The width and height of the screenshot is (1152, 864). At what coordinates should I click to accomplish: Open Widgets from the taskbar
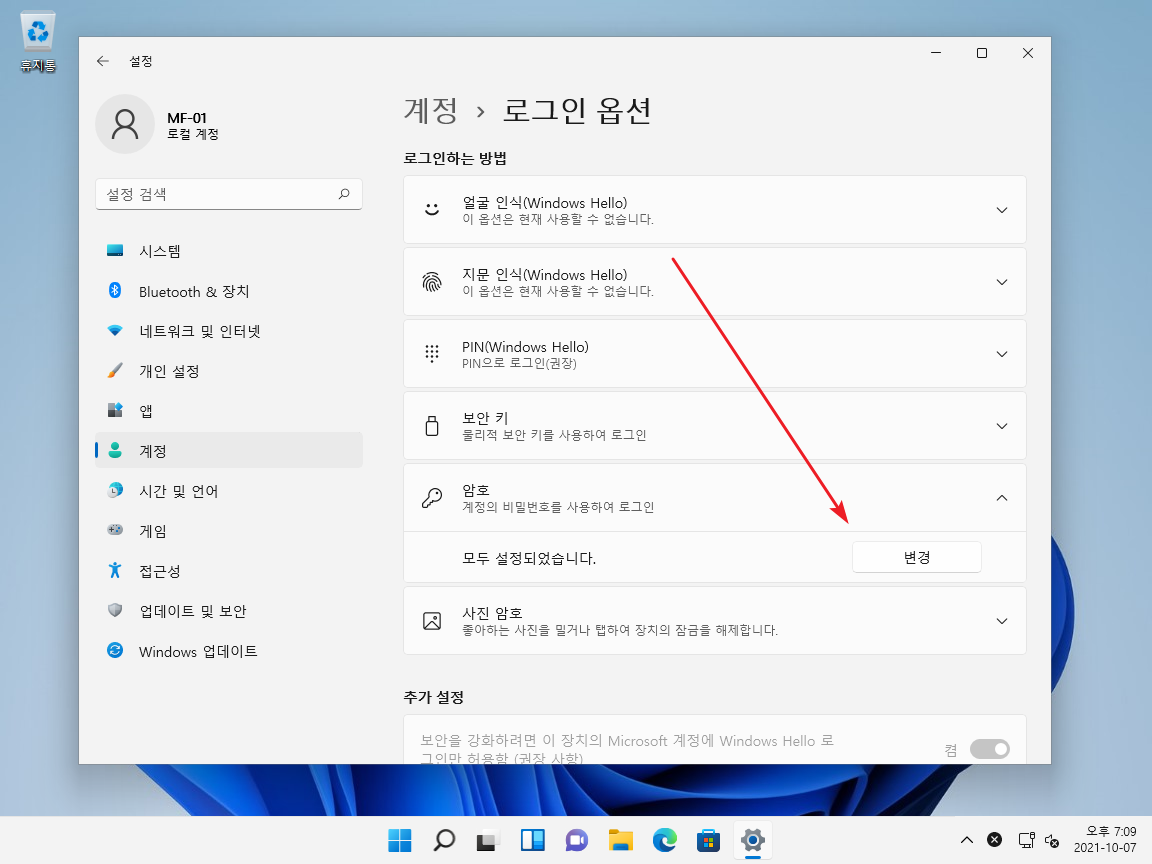click(532, 840)
